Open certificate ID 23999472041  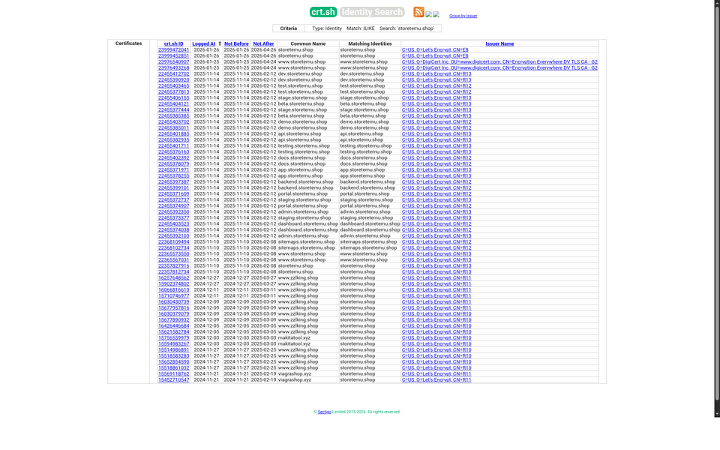[x=174, y=50]
